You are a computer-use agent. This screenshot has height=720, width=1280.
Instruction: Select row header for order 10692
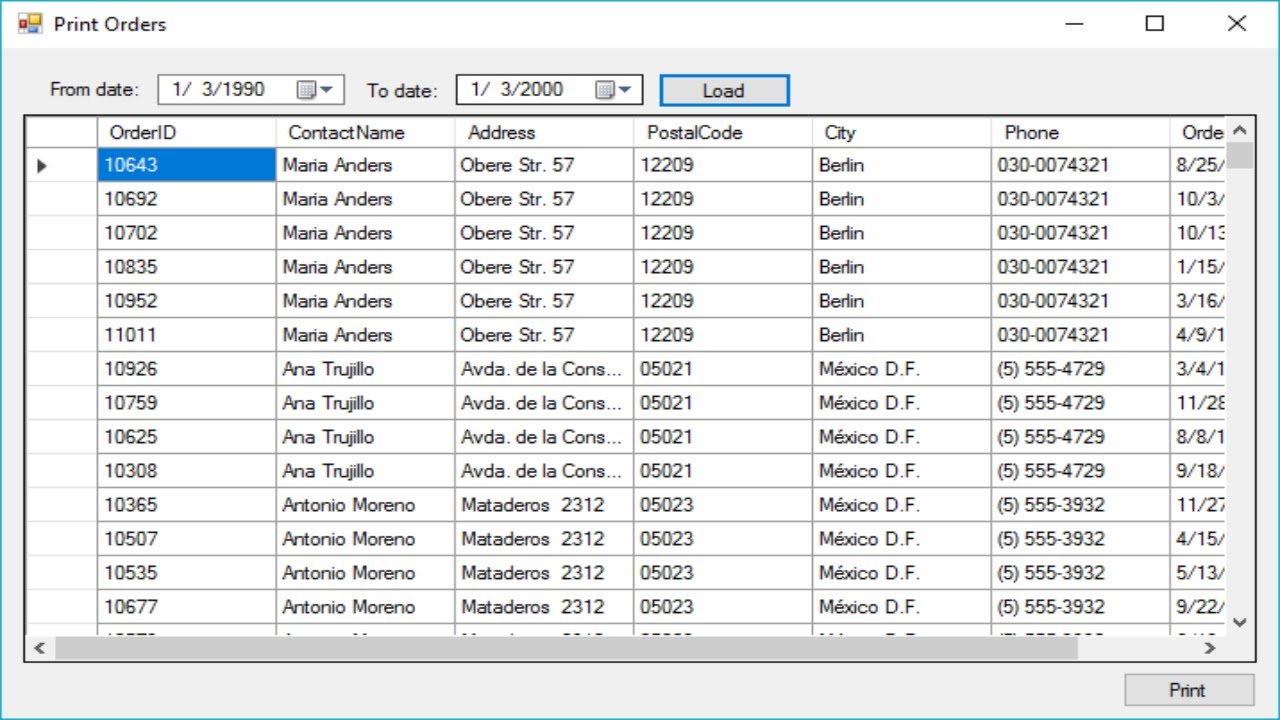[61, 199]
